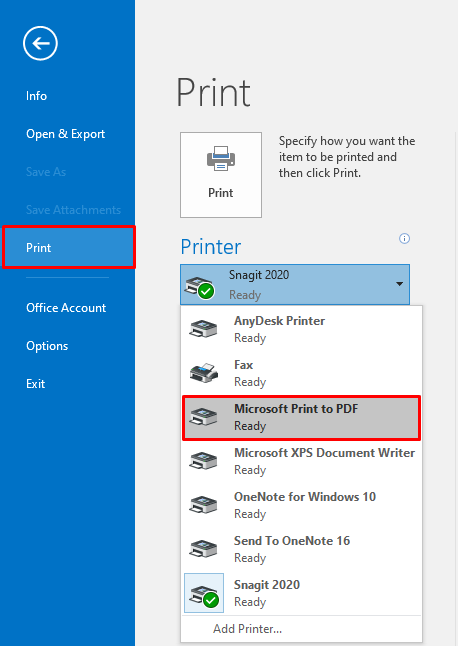
Task: Click the AnyDesk Printer icon
Action: pos(203,329)
